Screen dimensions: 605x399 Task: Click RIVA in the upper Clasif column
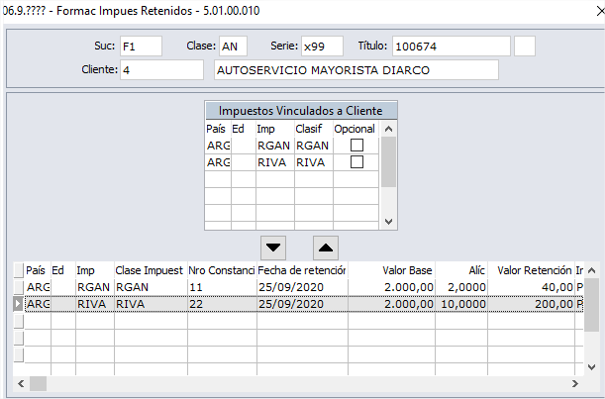[x=314, y=162]
